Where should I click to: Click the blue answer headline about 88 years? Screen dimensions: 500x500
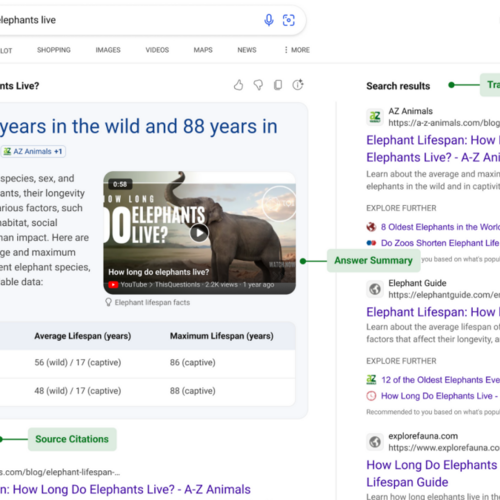(x=139, y=126)
